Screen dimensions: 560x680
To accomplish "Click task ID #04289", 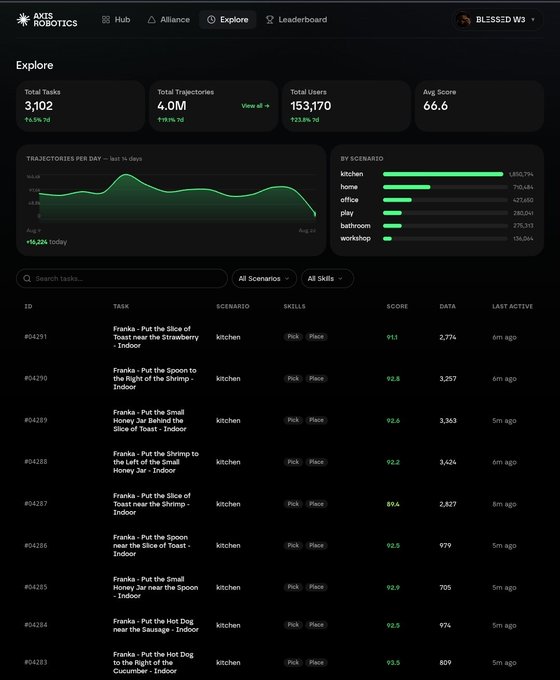I will tap(36, 420).
